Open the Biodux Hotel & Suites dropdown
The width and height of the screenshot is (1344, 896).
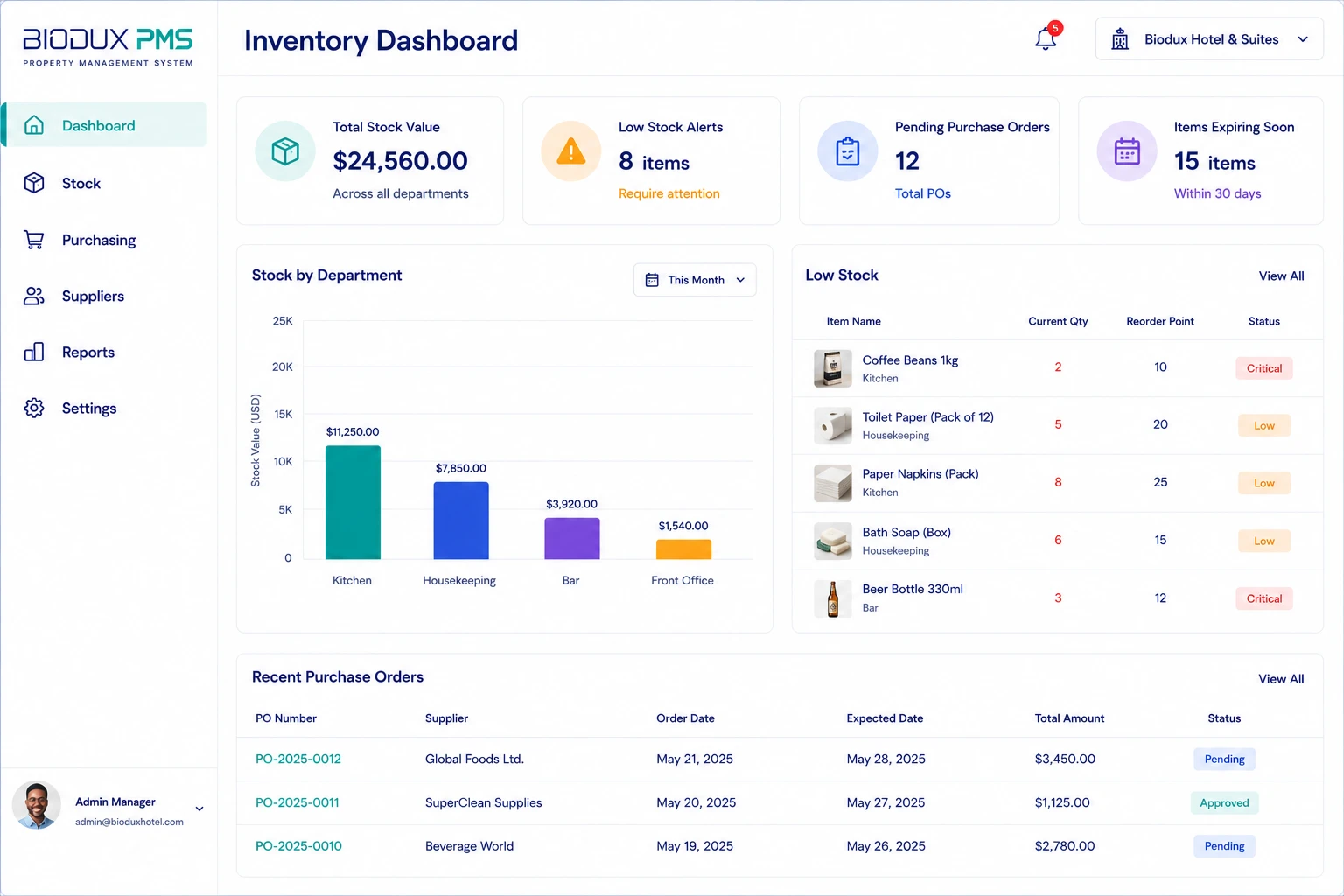point(1209,39)
